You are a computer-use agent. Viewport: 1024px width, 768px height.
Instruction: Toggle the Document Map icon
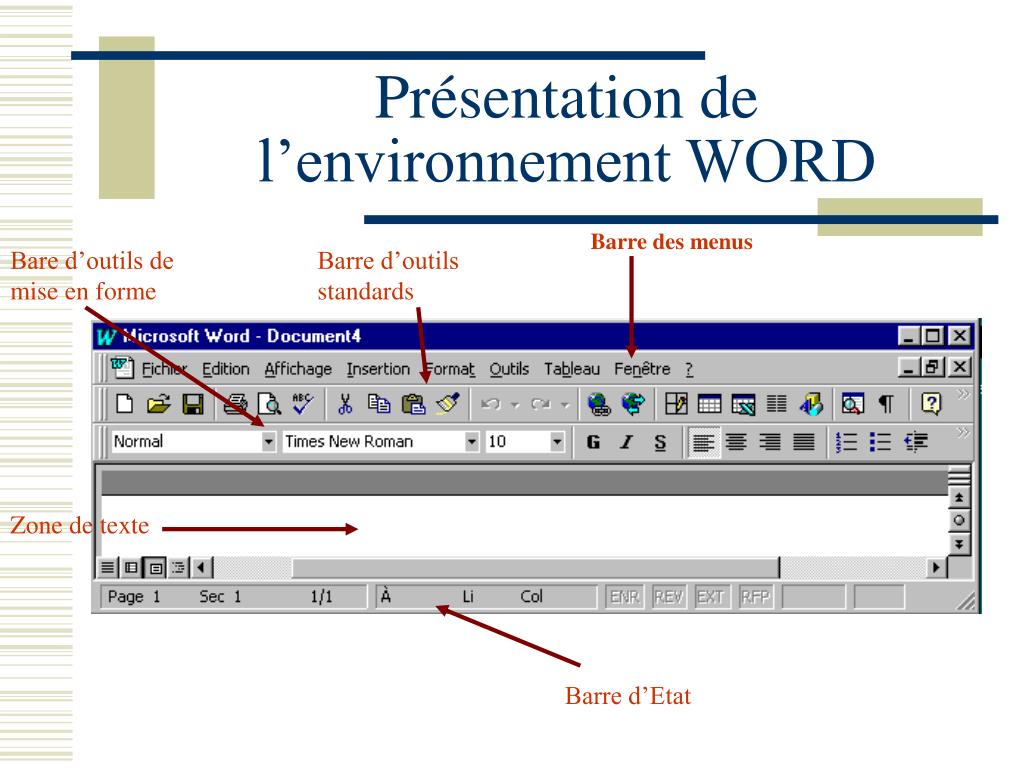(852, 404)
